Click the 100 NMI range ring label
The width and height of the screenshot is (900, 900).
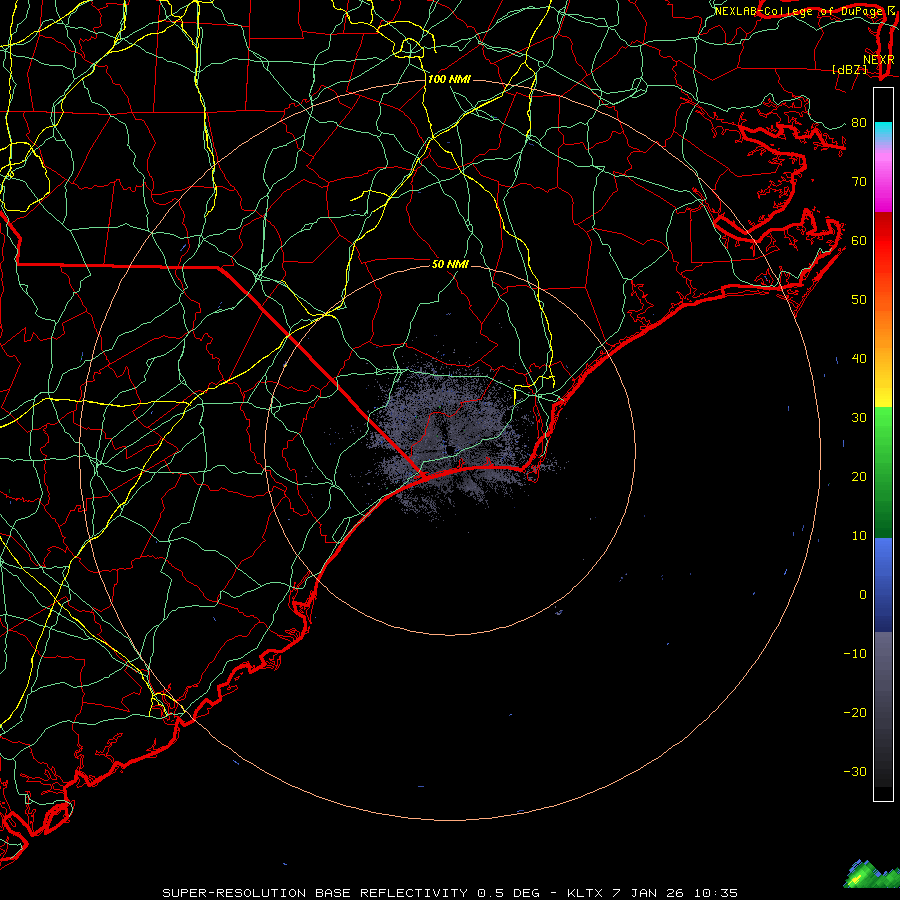pyautogui.click(x=449, y=79)
